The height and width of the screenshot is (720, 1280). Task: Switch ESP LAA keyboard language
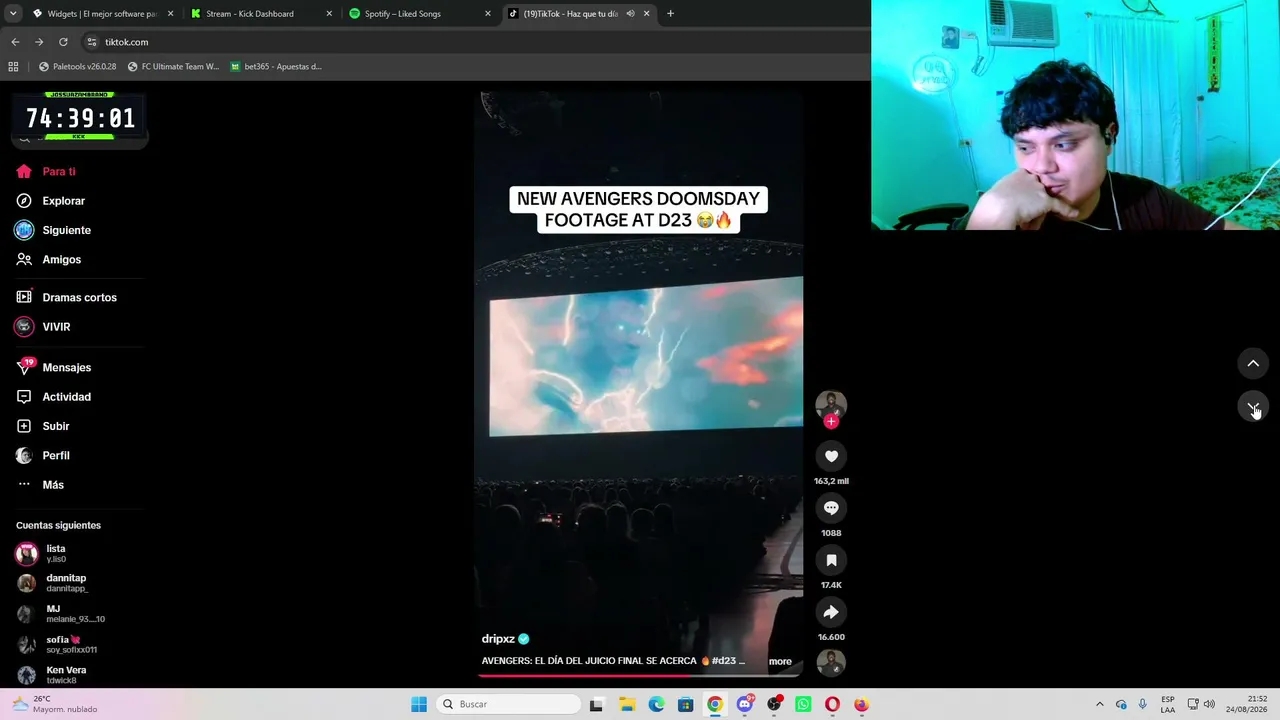1168,704
